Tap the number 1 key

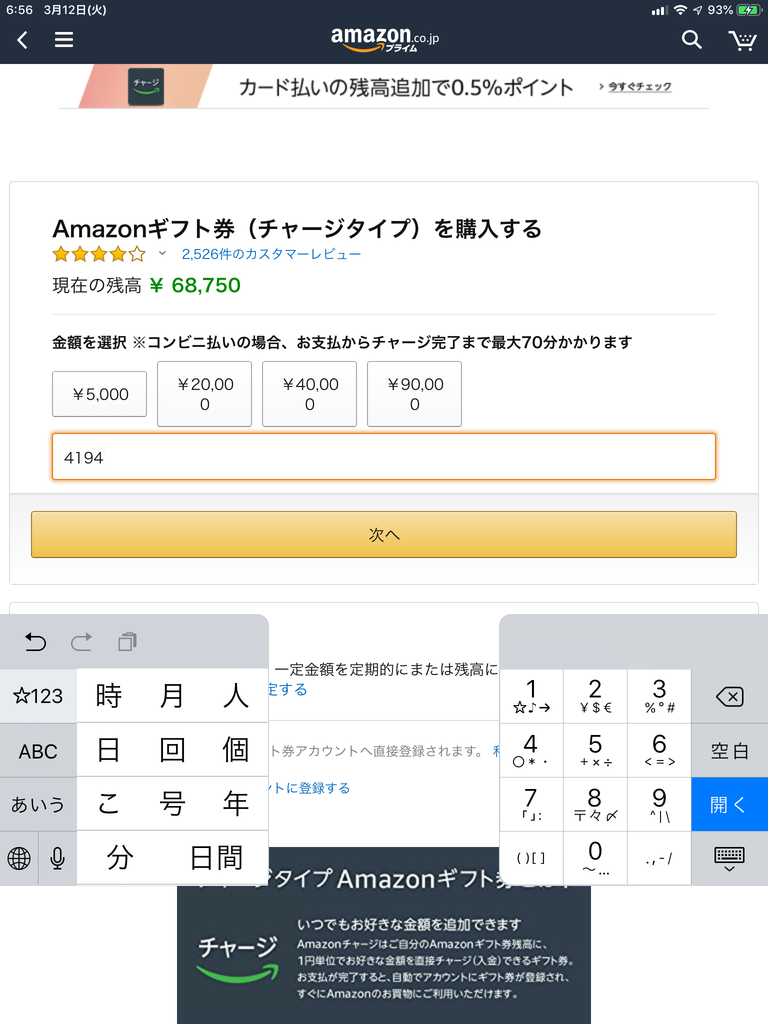(531, 696)
